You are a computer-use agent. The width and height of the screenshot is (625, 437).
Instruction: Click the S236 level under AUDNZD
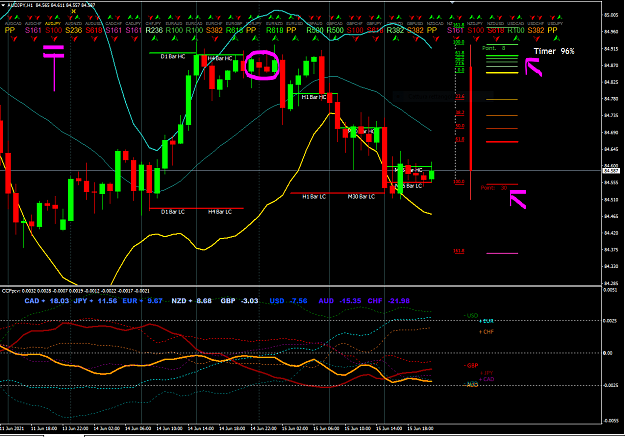click(x=74, y=30)
